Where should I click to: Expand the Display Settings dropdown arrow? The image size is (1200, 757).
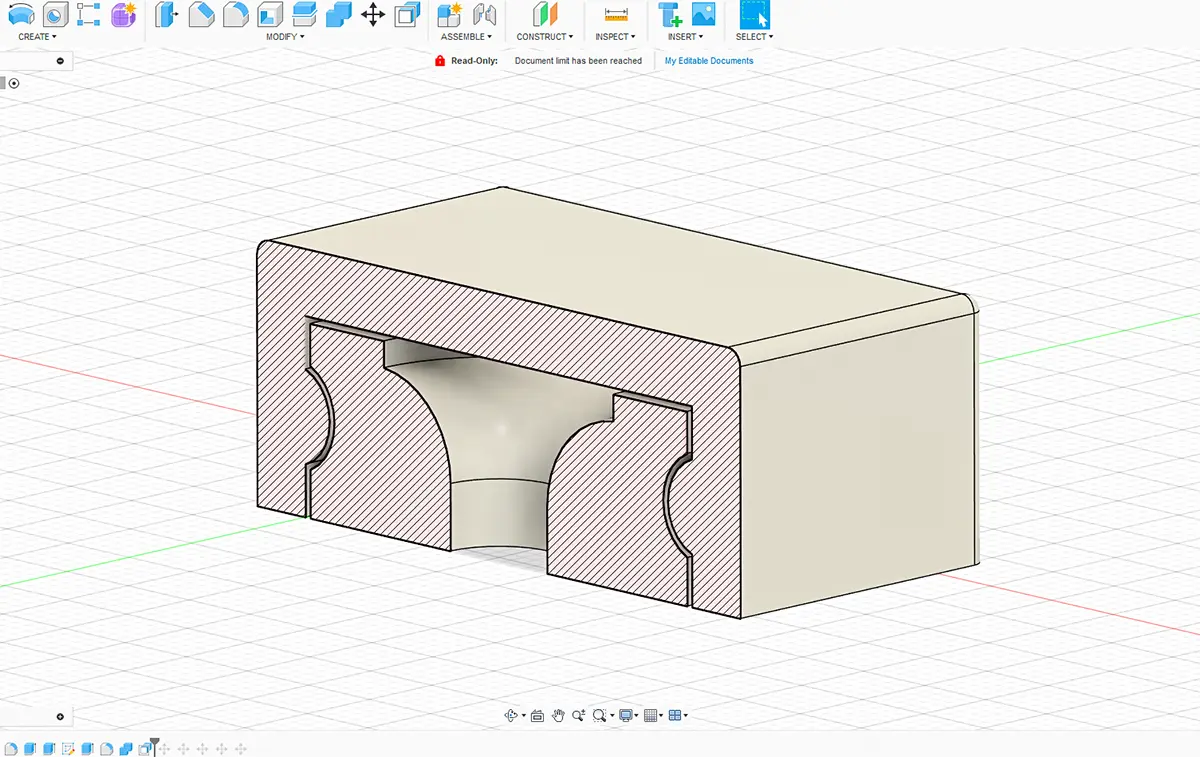[x=636, y=715]
